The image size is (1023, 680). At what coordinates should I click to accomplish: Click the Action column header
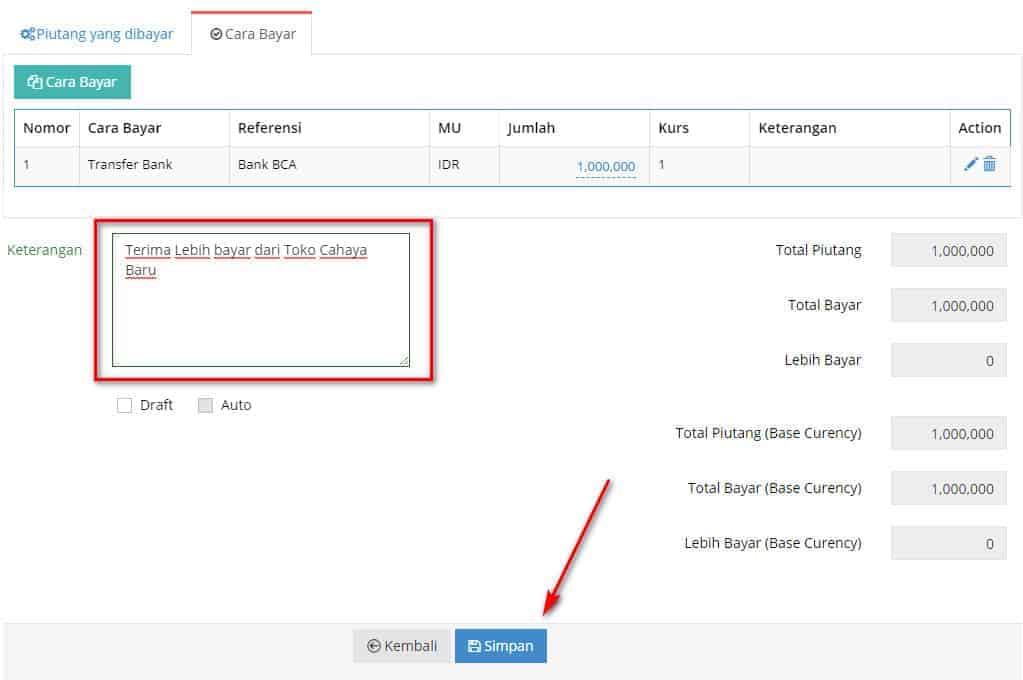979,128
